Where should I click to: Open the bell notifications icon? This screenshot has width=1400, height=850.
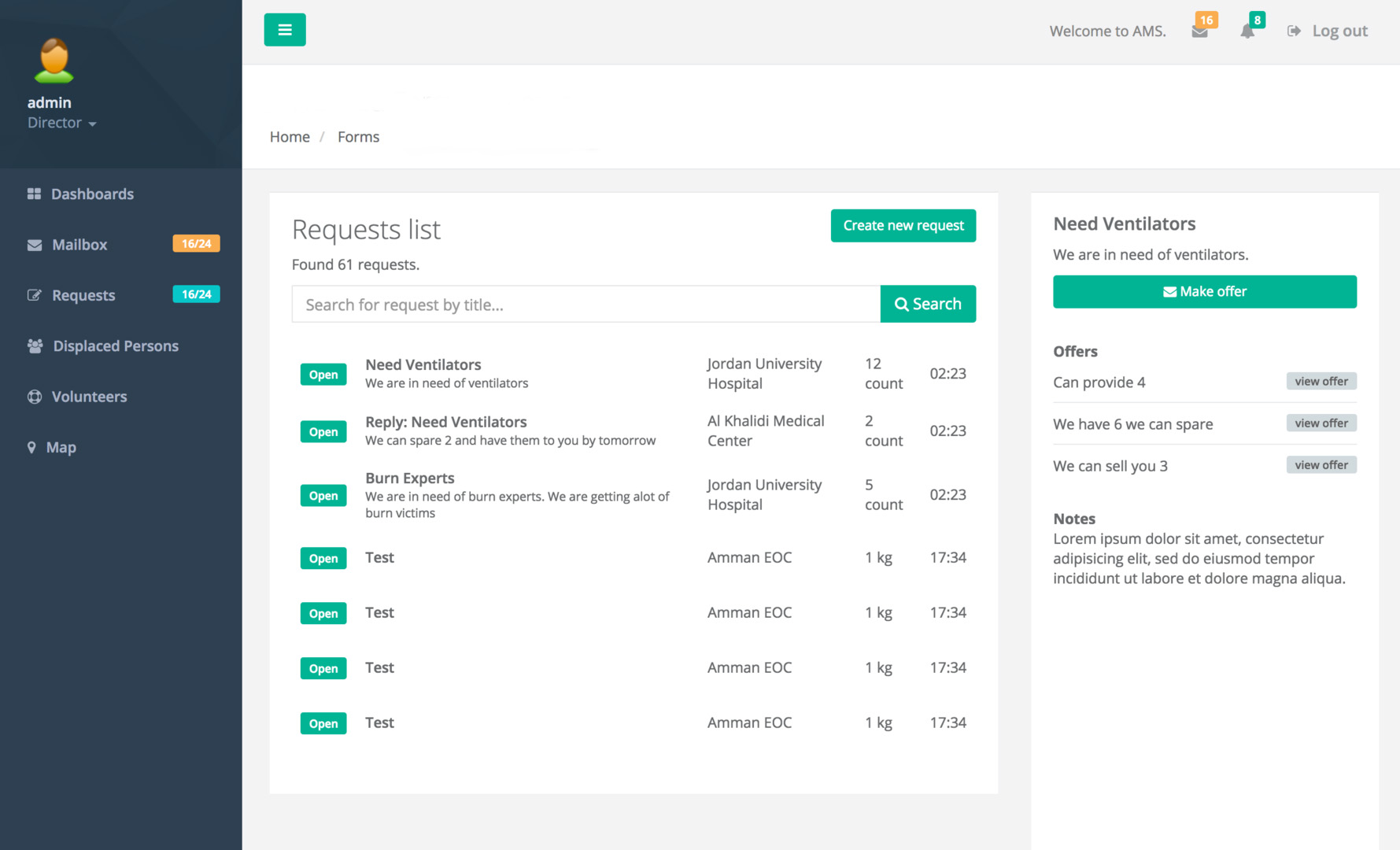point(1247,31)
